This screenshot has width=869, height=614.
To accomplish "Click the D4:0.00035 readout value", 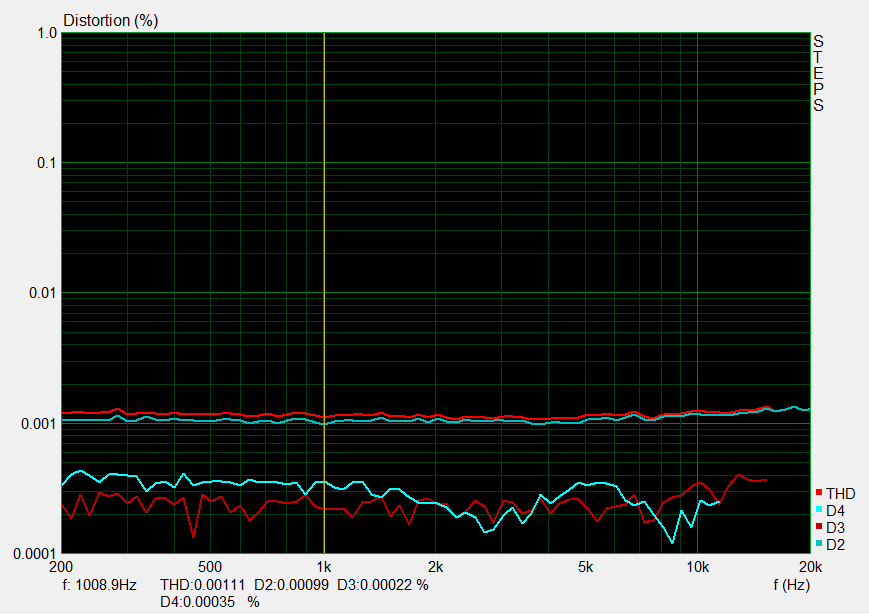I will [x=197, y=602].
